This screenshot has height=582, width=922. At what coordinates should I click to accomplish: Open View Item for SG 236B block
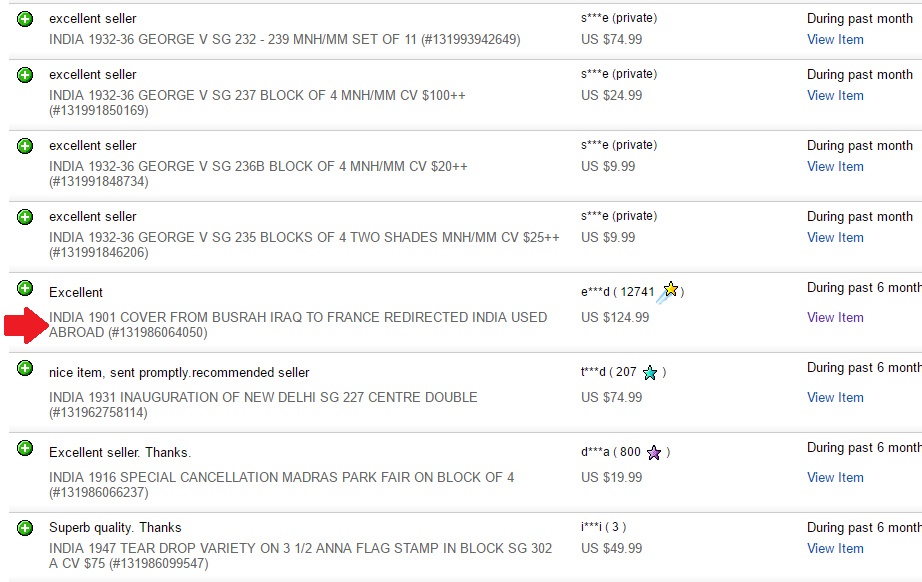[x=835, y=166]
